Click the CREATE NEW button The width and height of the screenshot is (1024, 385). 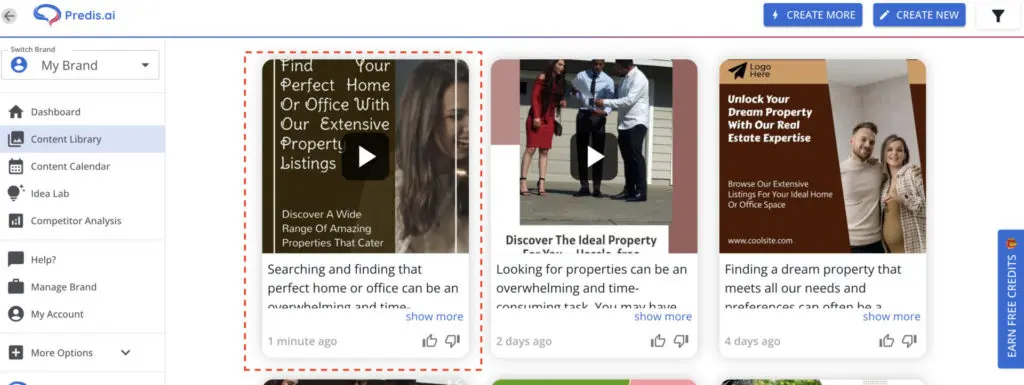coord(919,15)
